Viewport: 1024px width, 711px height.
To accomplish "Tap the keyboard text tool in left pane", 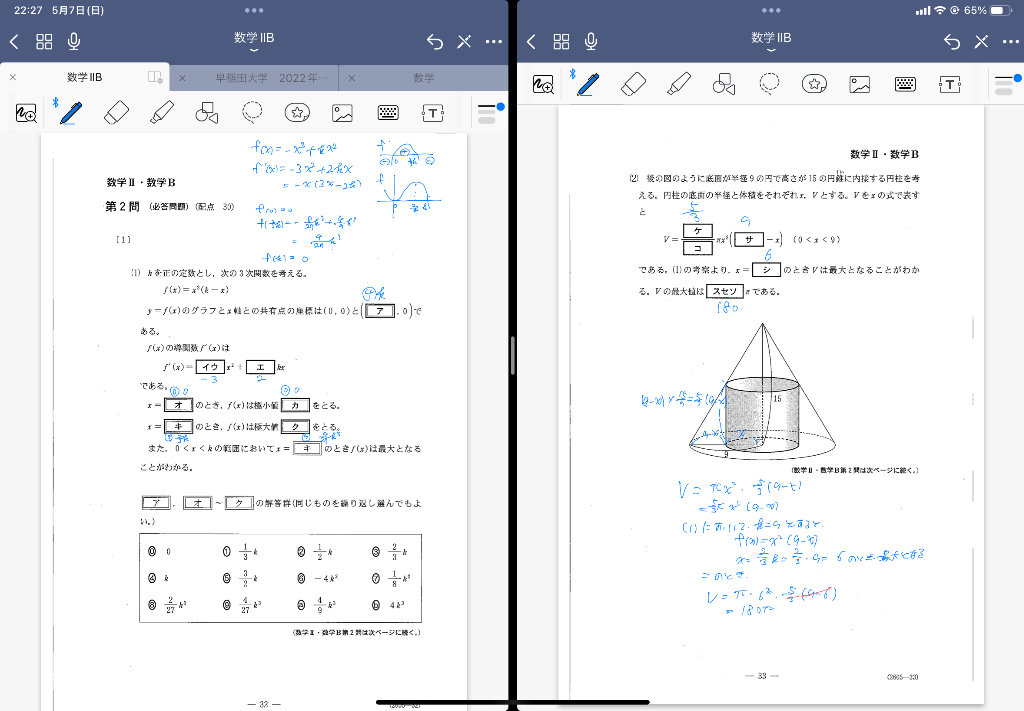I will (x=389, y=113).
